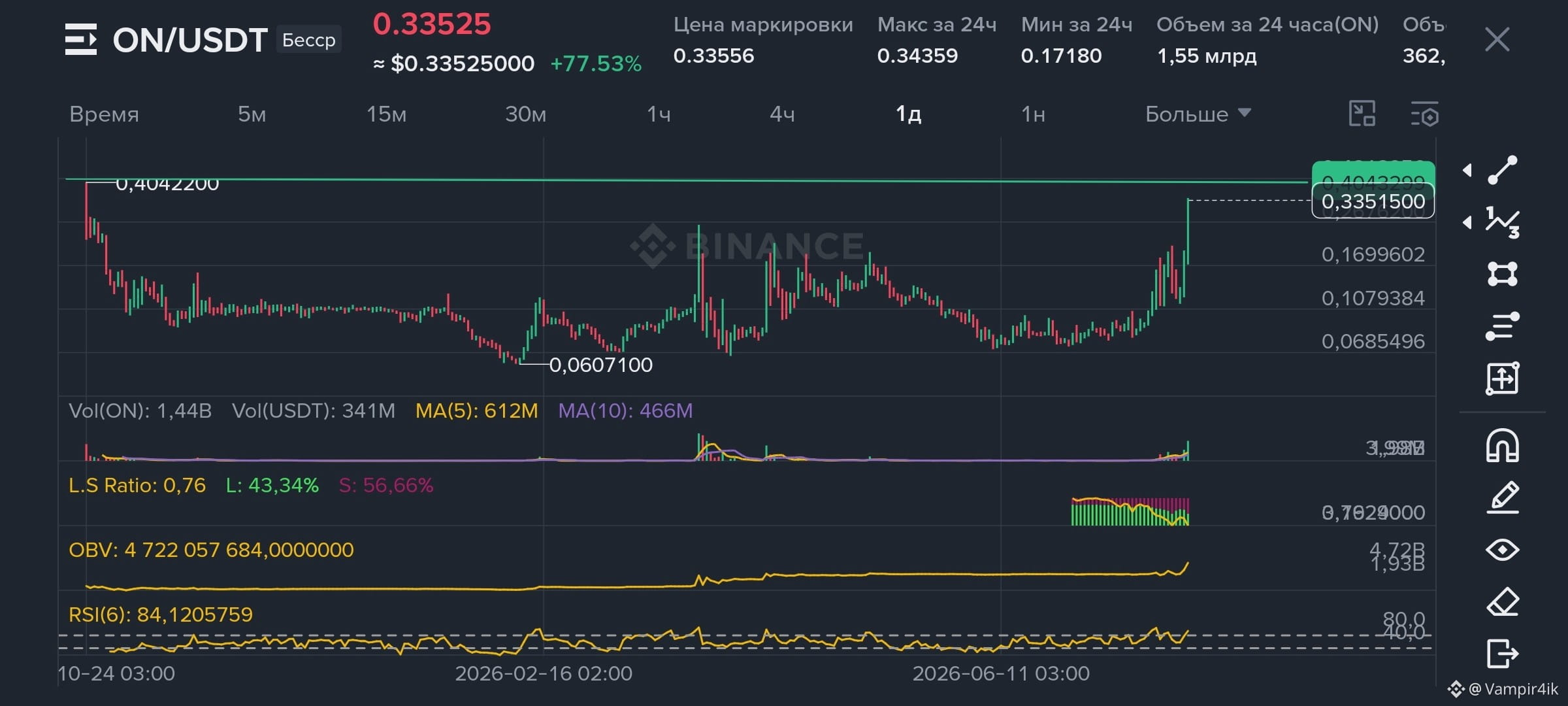Select the eraser tool
Viewport: 1568px width, 706px height.
click(x=1502, y=601)
